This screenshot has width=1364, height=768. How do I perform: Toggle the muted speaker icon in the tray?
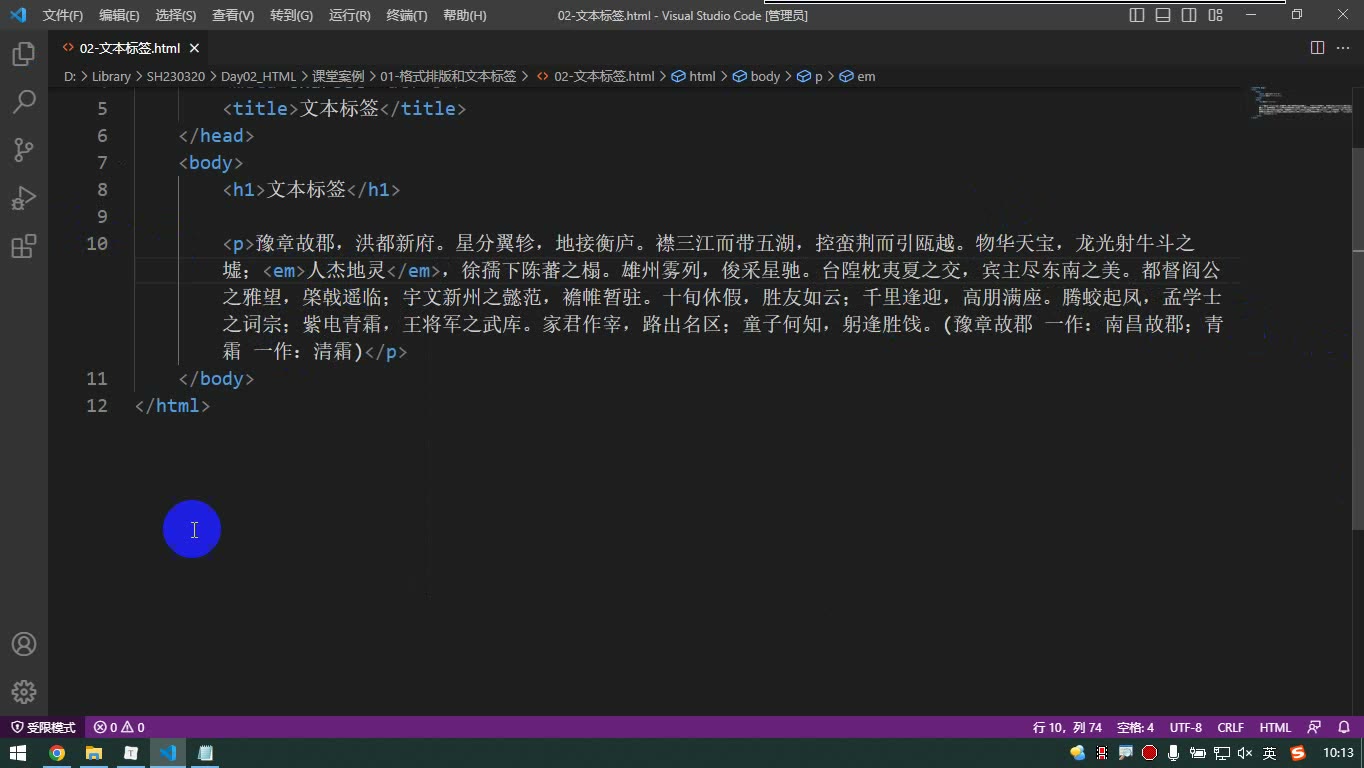coord(1245,753)
